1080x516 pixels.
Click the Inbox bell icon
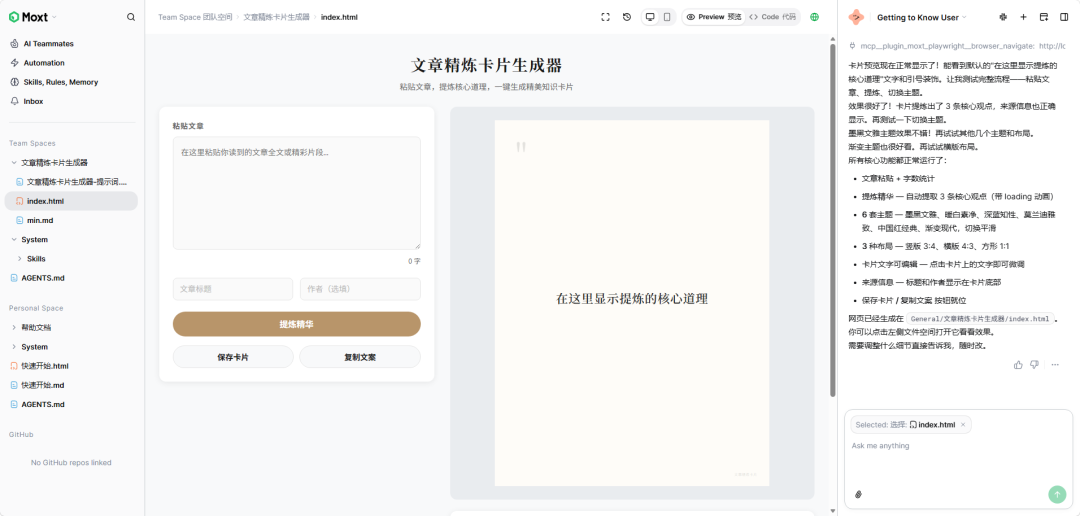click(14, 101)
